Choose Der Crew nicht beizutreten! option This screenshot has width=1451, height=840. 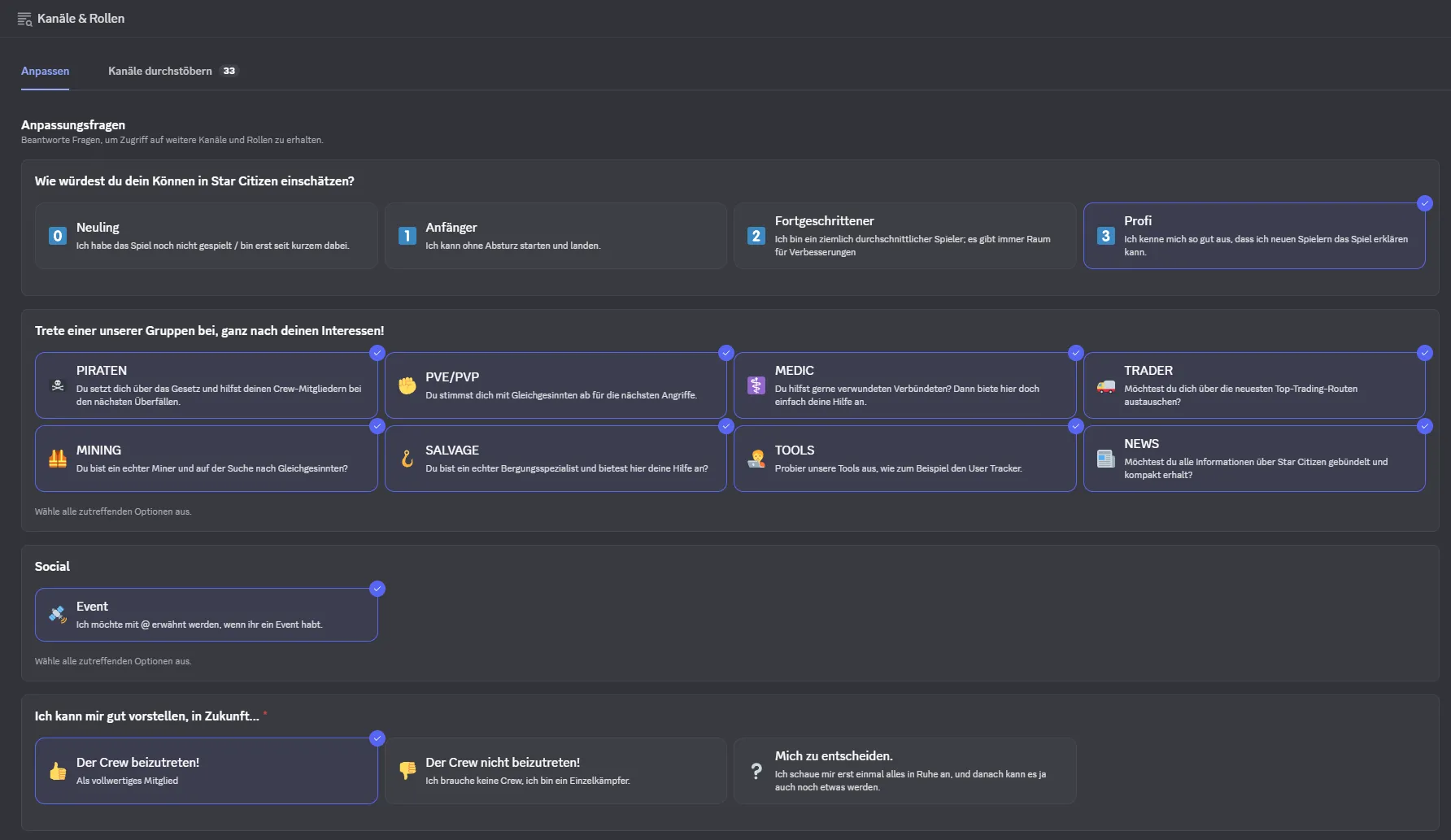coord(556,771)
